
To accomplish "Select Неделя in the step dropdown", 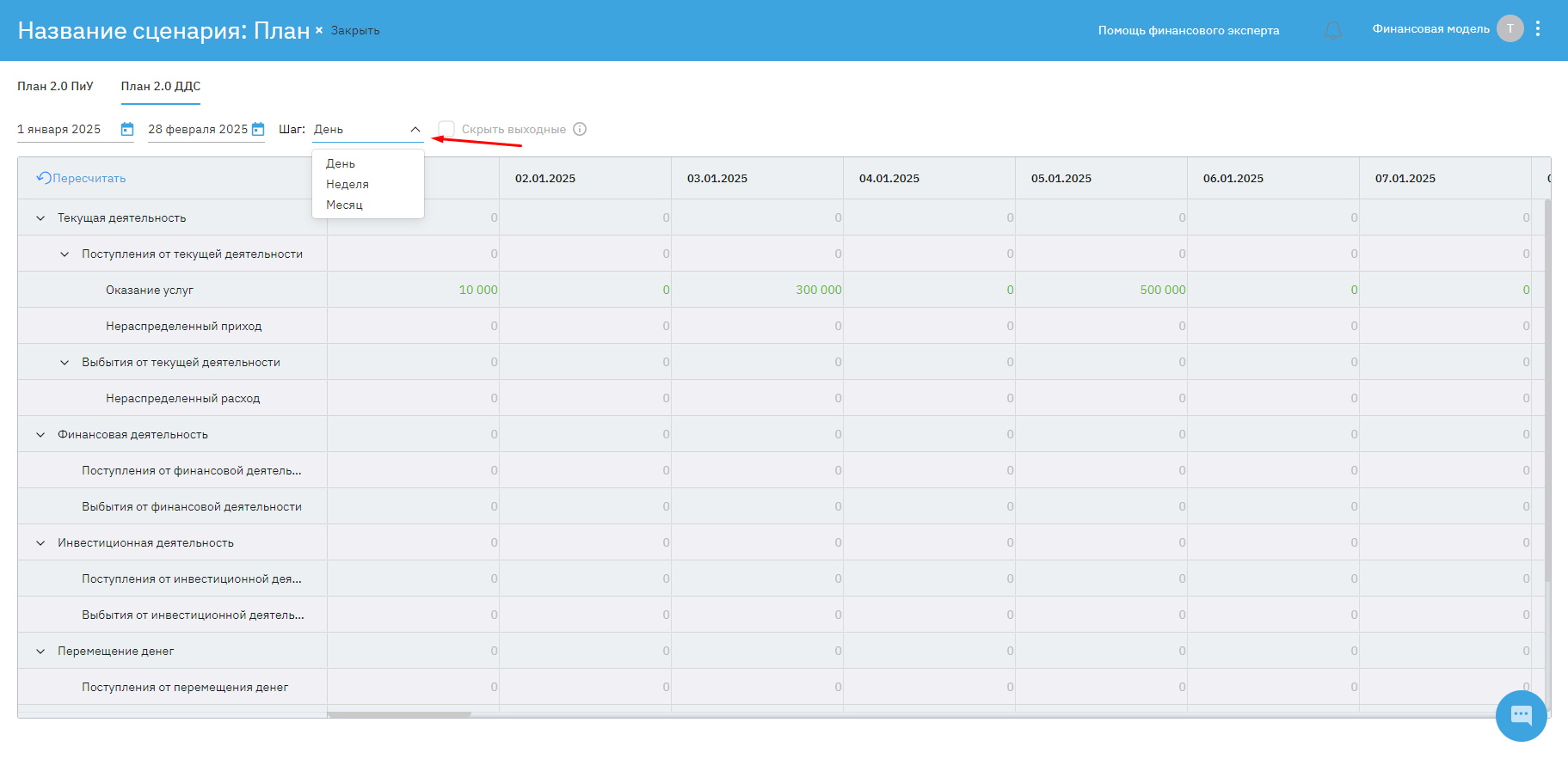I will (347, 184).
